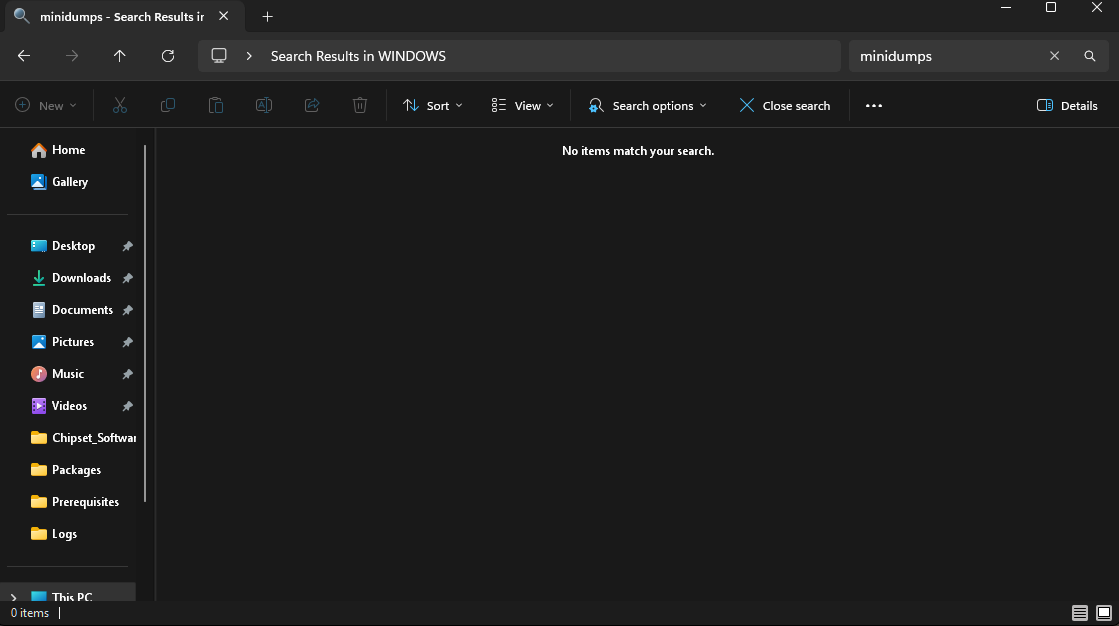Unpin Downloads using its pin icon
1119x626 pixels.
[128, 278]
